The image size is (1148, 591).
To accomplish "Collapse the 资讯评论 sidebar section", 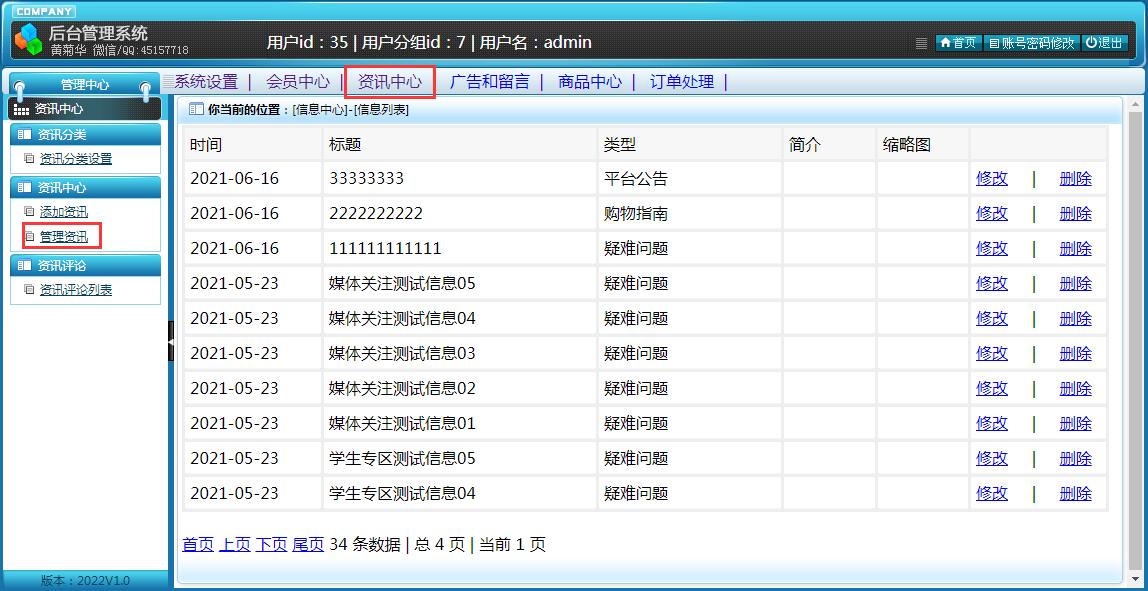I will click(x=86, y=265).
